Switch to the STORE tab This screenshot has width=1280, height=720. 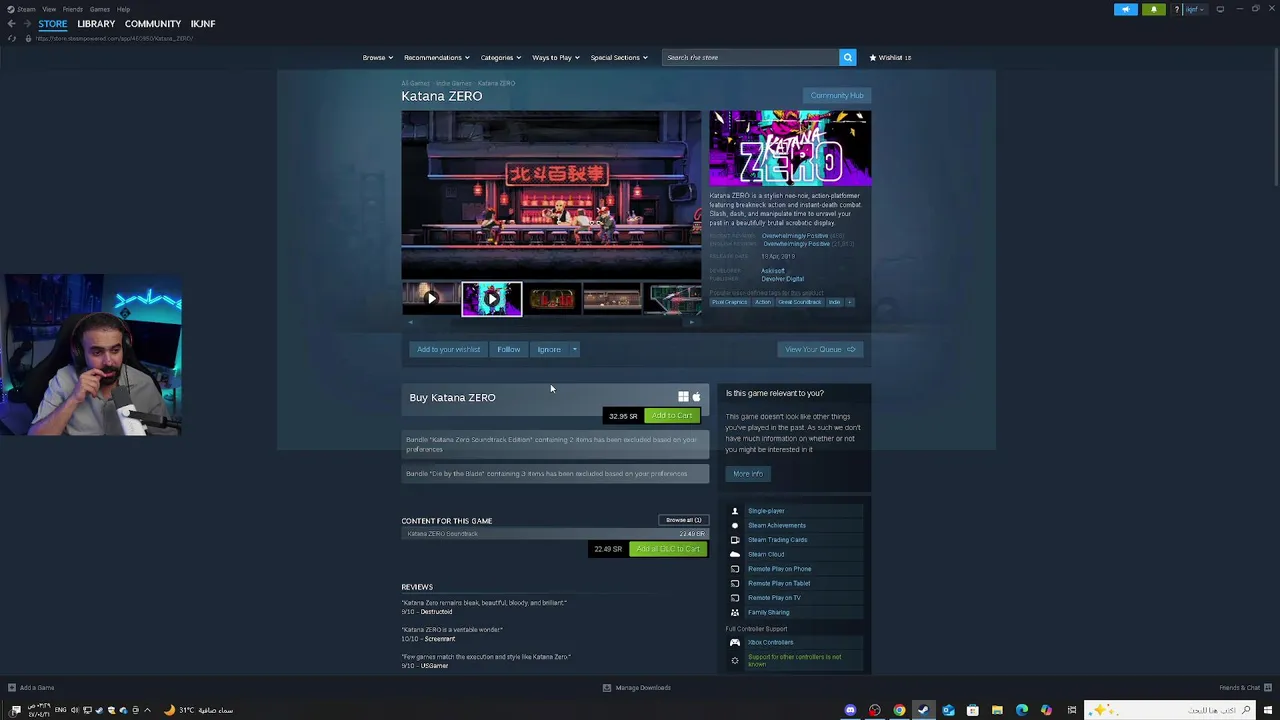click(53, 24)
